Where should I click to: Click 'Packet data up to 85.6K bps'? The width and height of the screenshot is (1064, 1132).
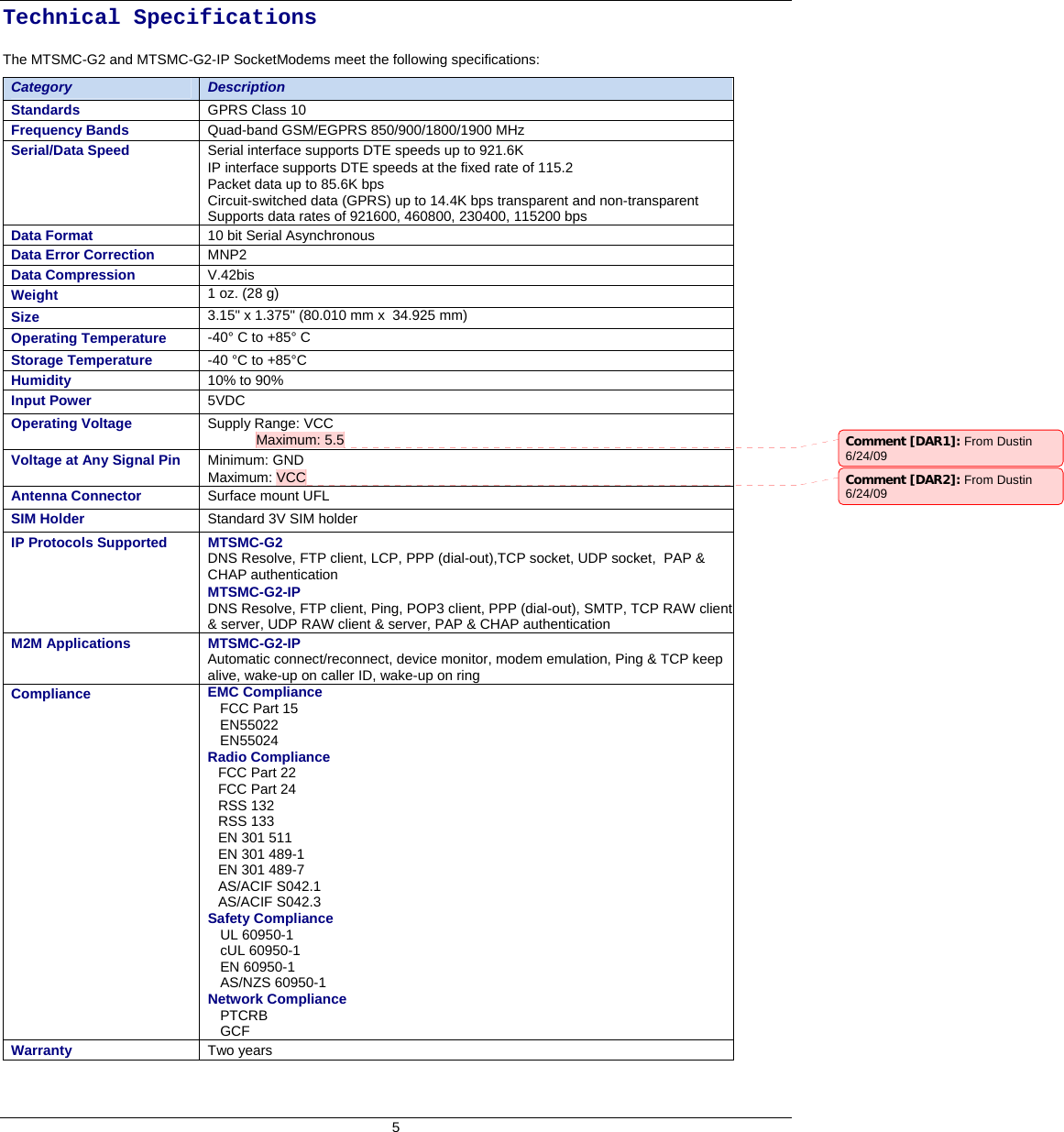[295, 184]
